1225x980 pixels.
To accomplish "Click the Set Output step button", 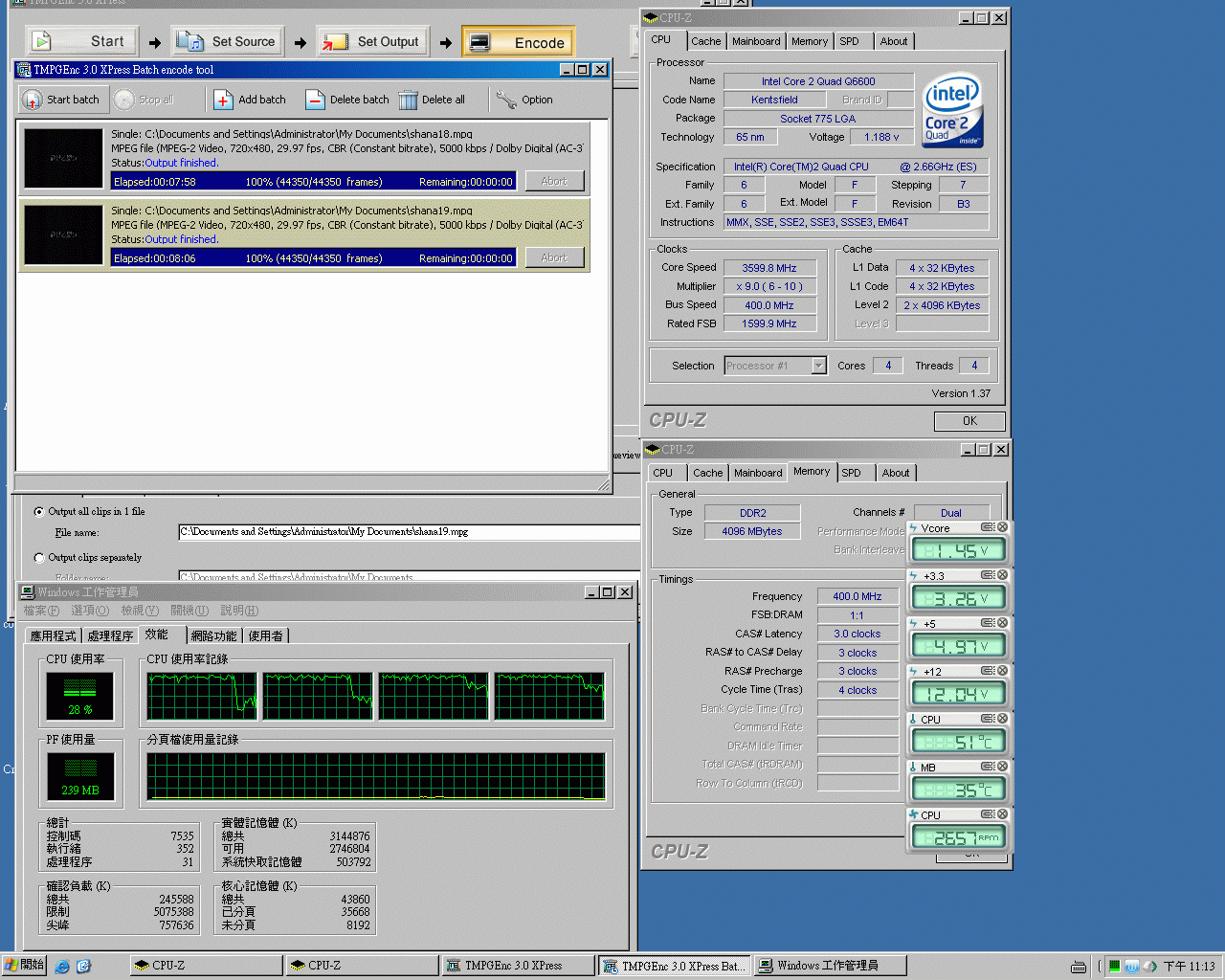I will pyautogui.click(x=373, y=41).
